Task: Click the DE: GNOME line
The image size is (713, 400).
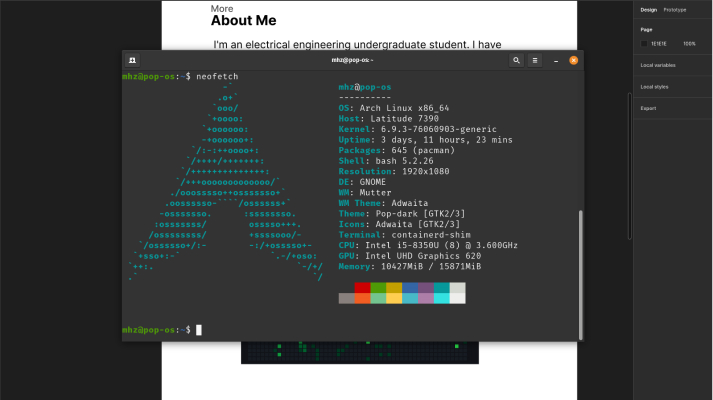Action: (362, 182)
